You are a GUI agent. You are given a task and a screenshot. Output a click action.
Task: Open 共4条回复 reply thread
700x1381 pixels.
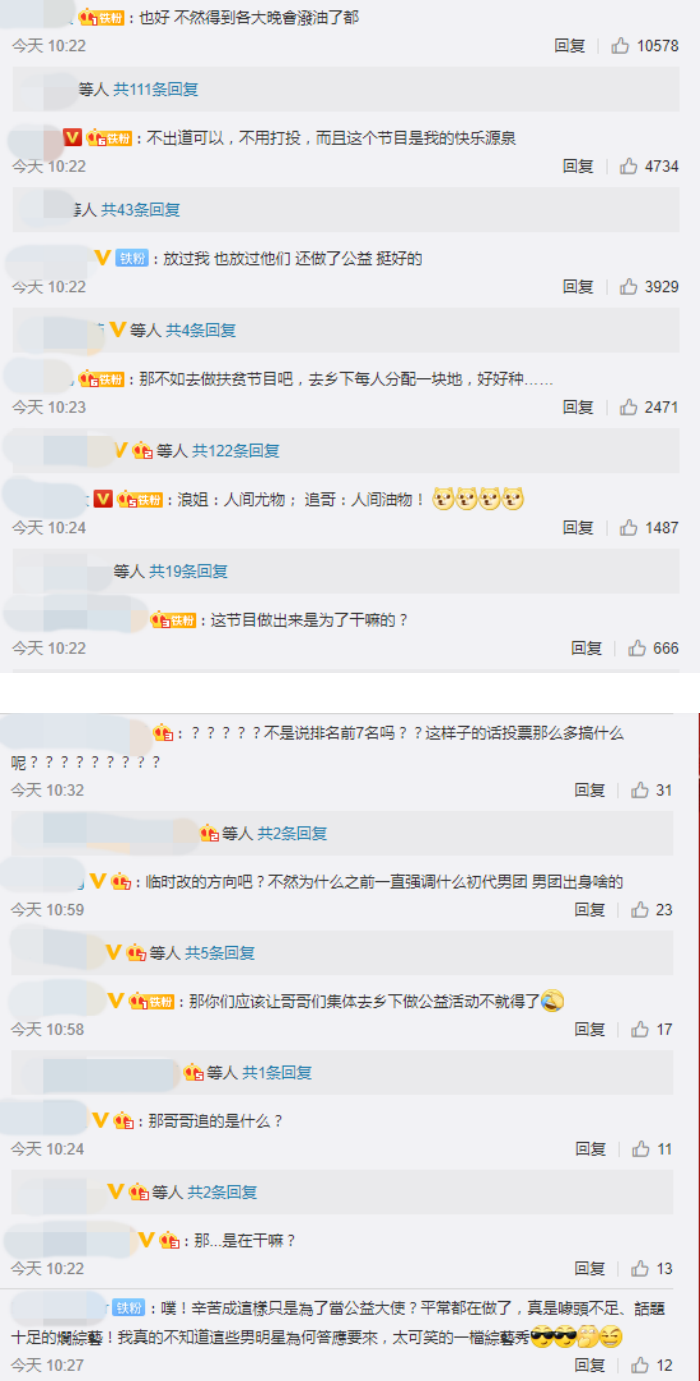click(201, 330)
